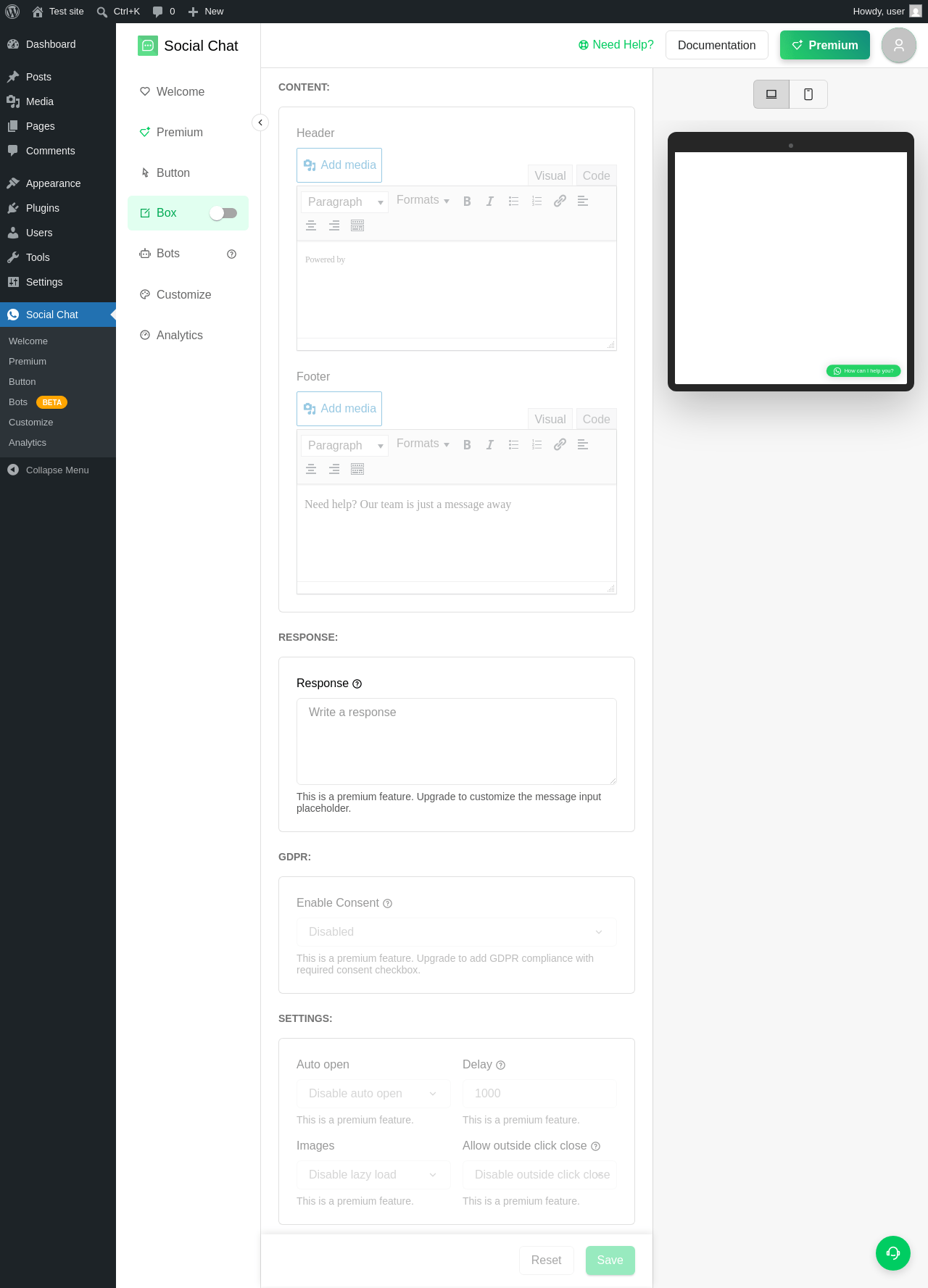
Task: Click the Collapse Menu button
Action: click(x=58, y=470)
